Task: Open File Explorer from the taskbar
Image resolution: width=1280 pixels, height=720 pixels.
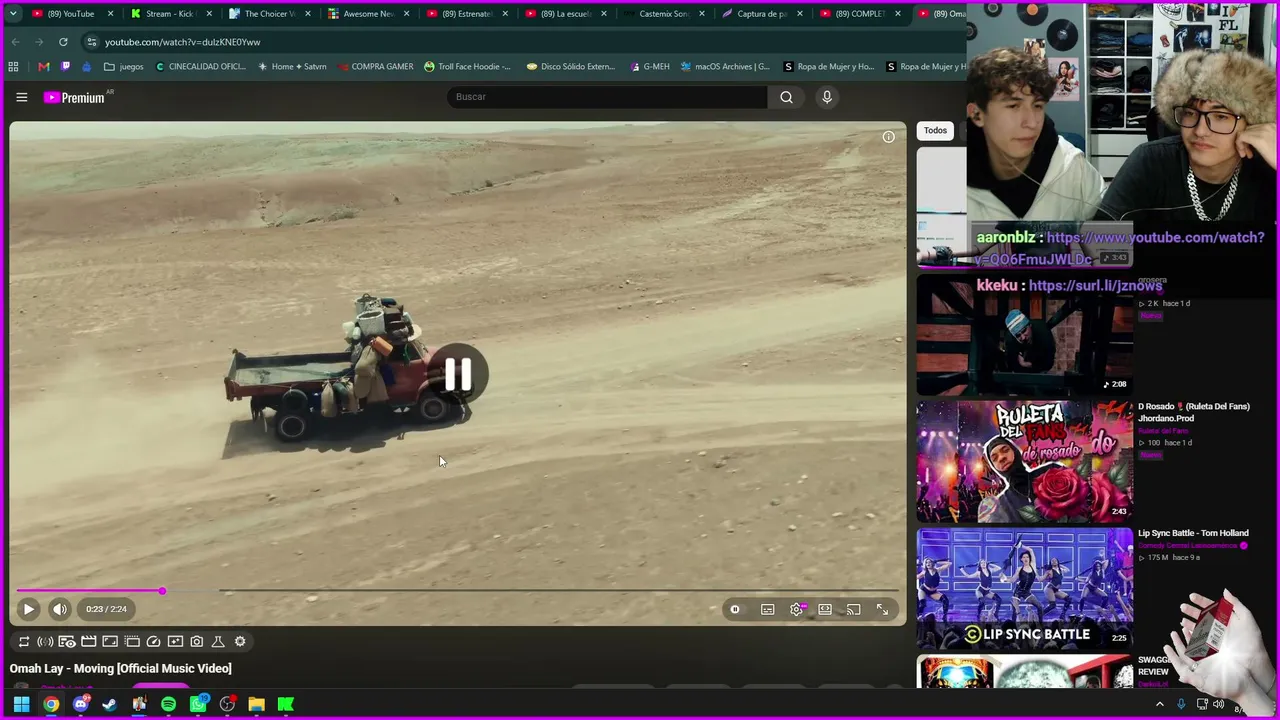Action: (x=256, y=704)
